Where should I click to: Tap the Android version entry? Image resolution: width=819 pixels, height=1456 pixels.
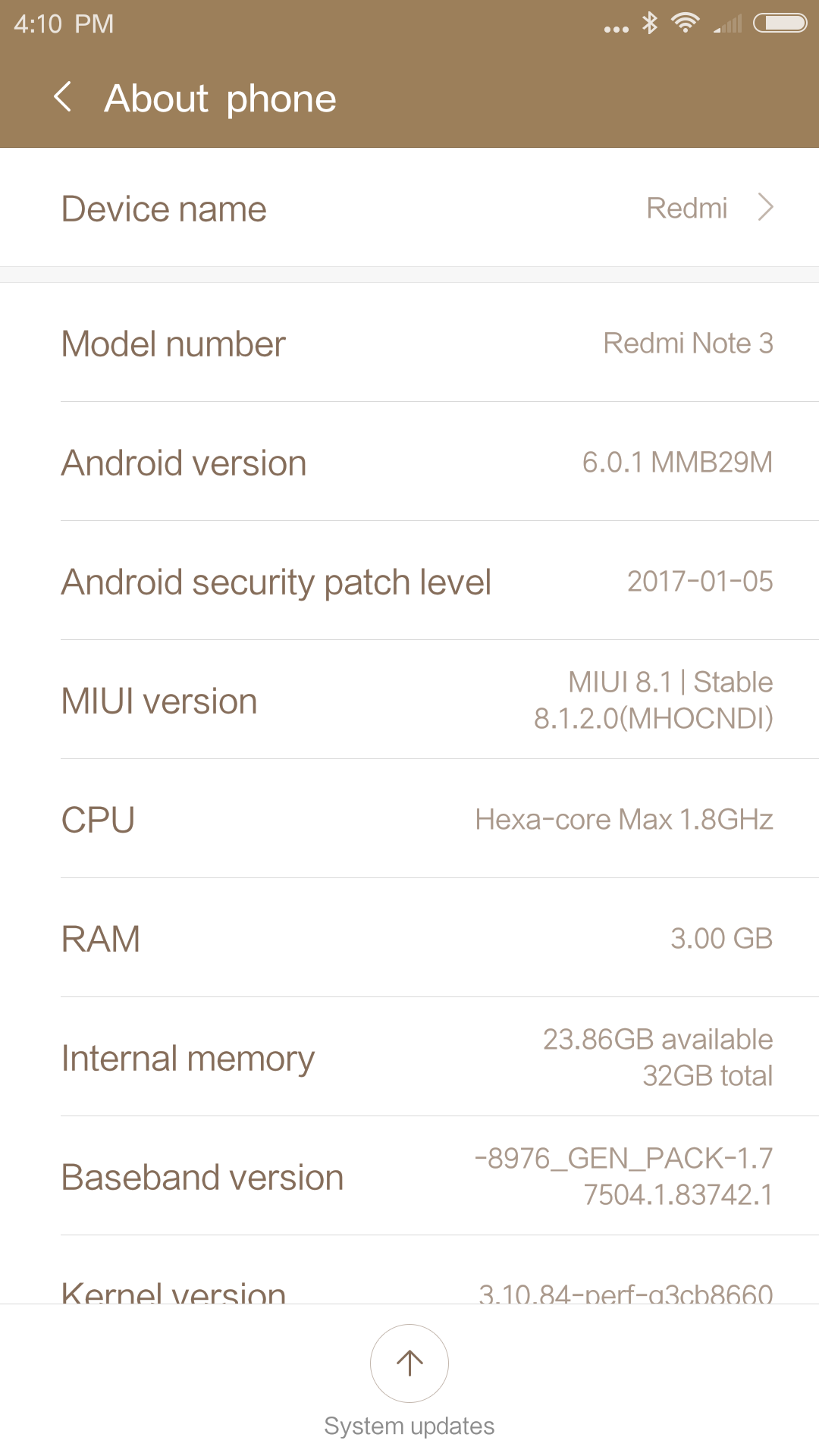409,463
